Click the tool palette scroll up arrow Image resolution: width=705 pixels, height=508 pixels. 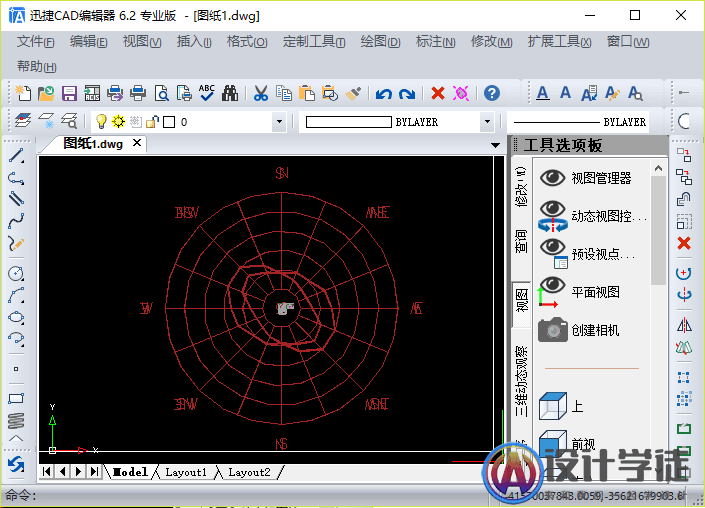pos(658,169)
